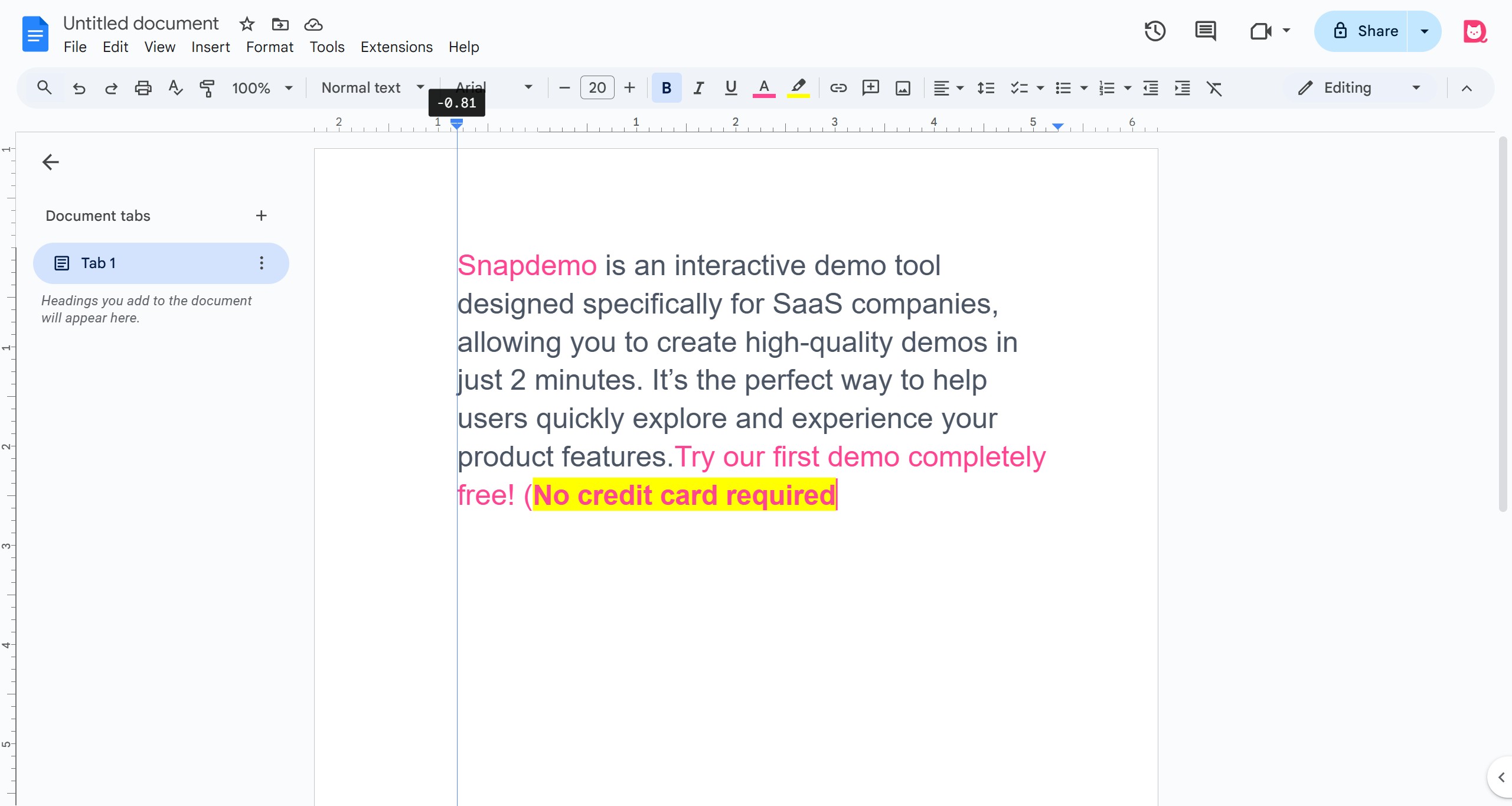Toggle italic formatting
1512x806 pixels.
pyautogui.click(x=698, y=88)
